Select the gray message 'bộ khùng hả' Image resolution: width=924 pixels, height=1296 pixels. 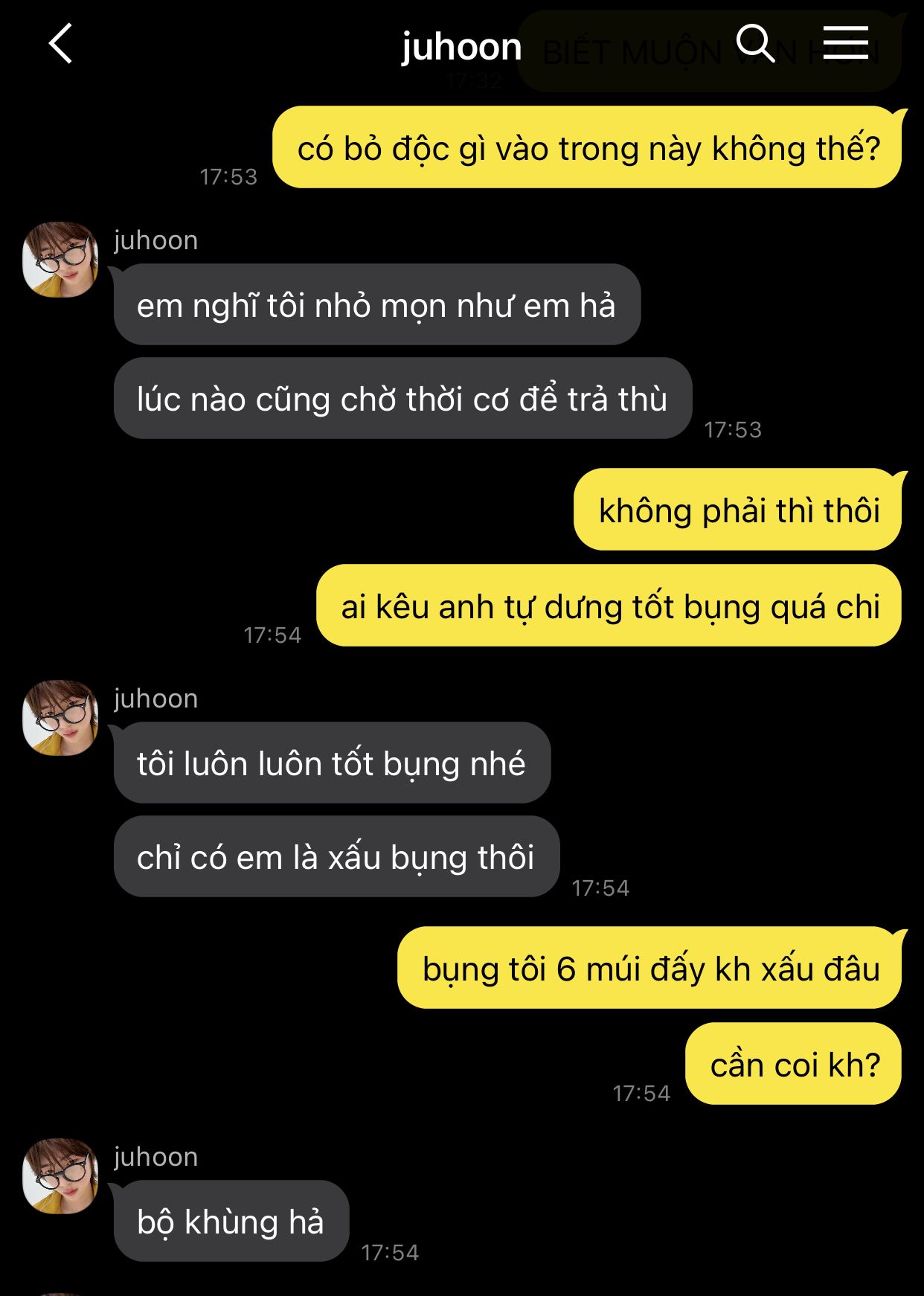coord(231,1221)
